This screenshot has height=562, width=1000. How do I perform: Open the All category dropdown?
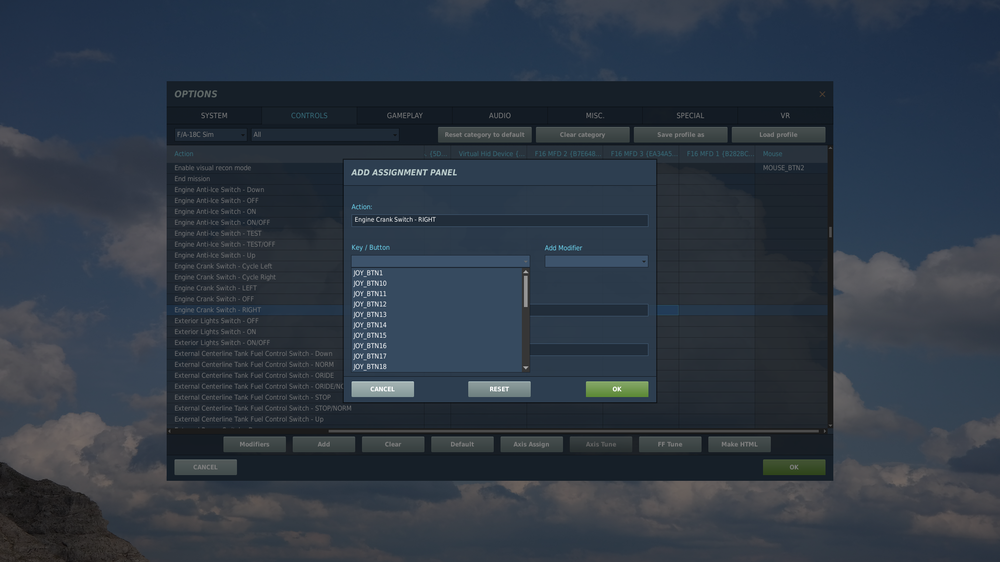click(325, 135)
